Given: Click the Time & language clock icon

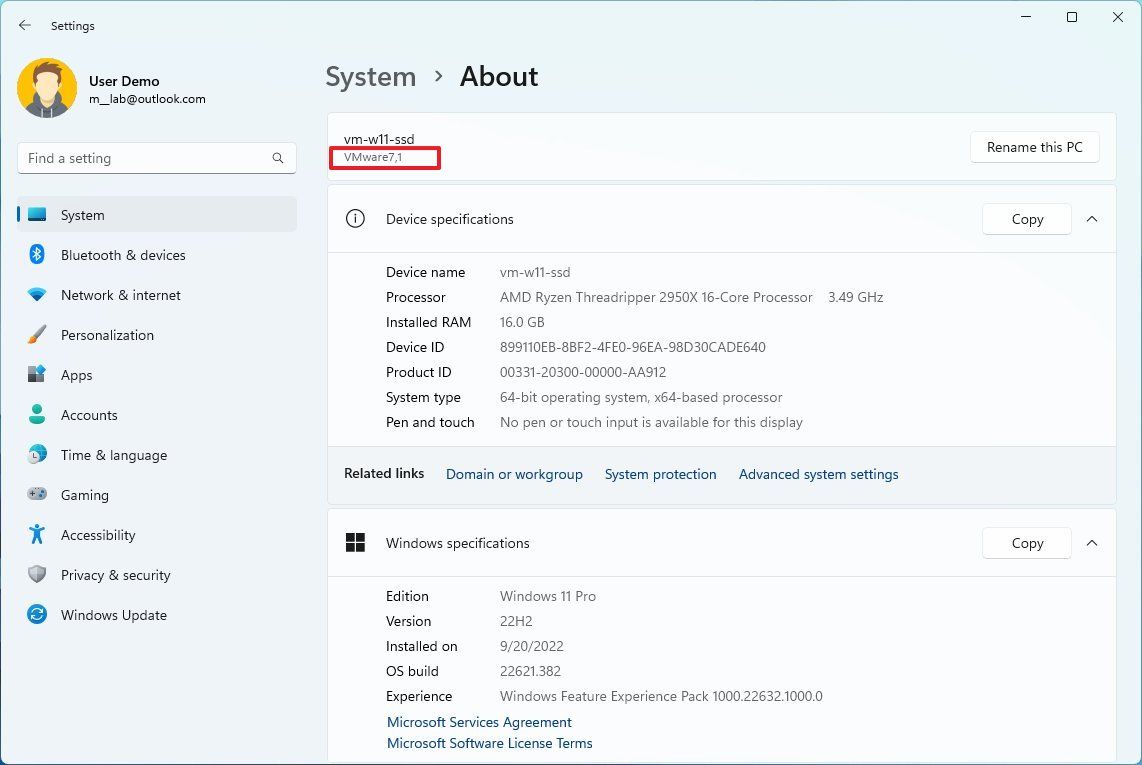Looking at the screenshot, I should (36, 455).
